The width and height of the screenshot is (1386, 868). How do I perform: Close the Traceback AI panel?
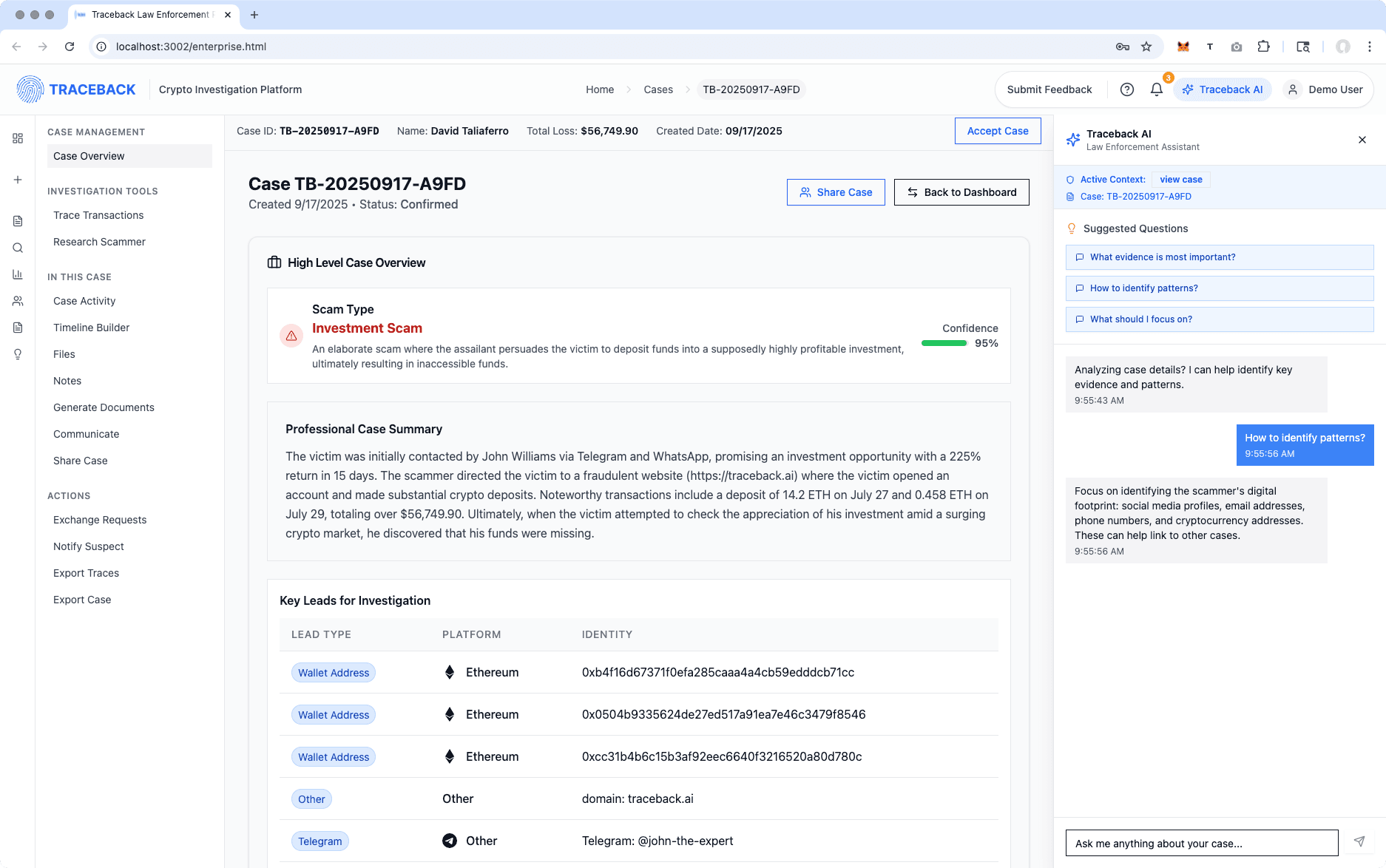1362,140
